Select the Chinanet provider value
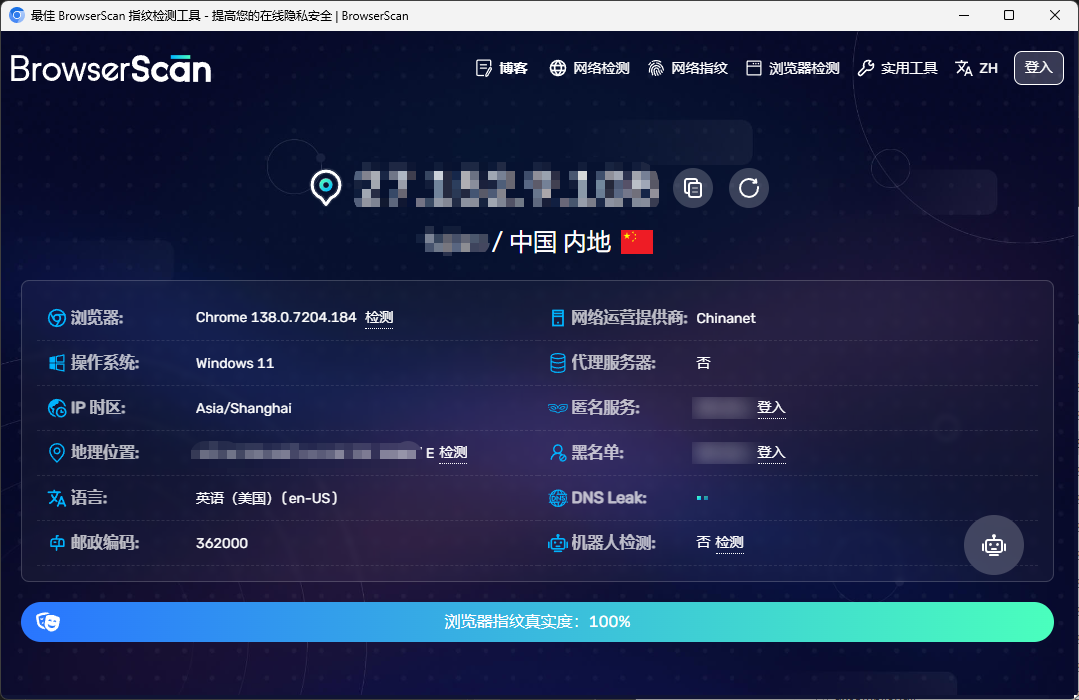Viewport: 1079px width, 700px height. [726, 318]
